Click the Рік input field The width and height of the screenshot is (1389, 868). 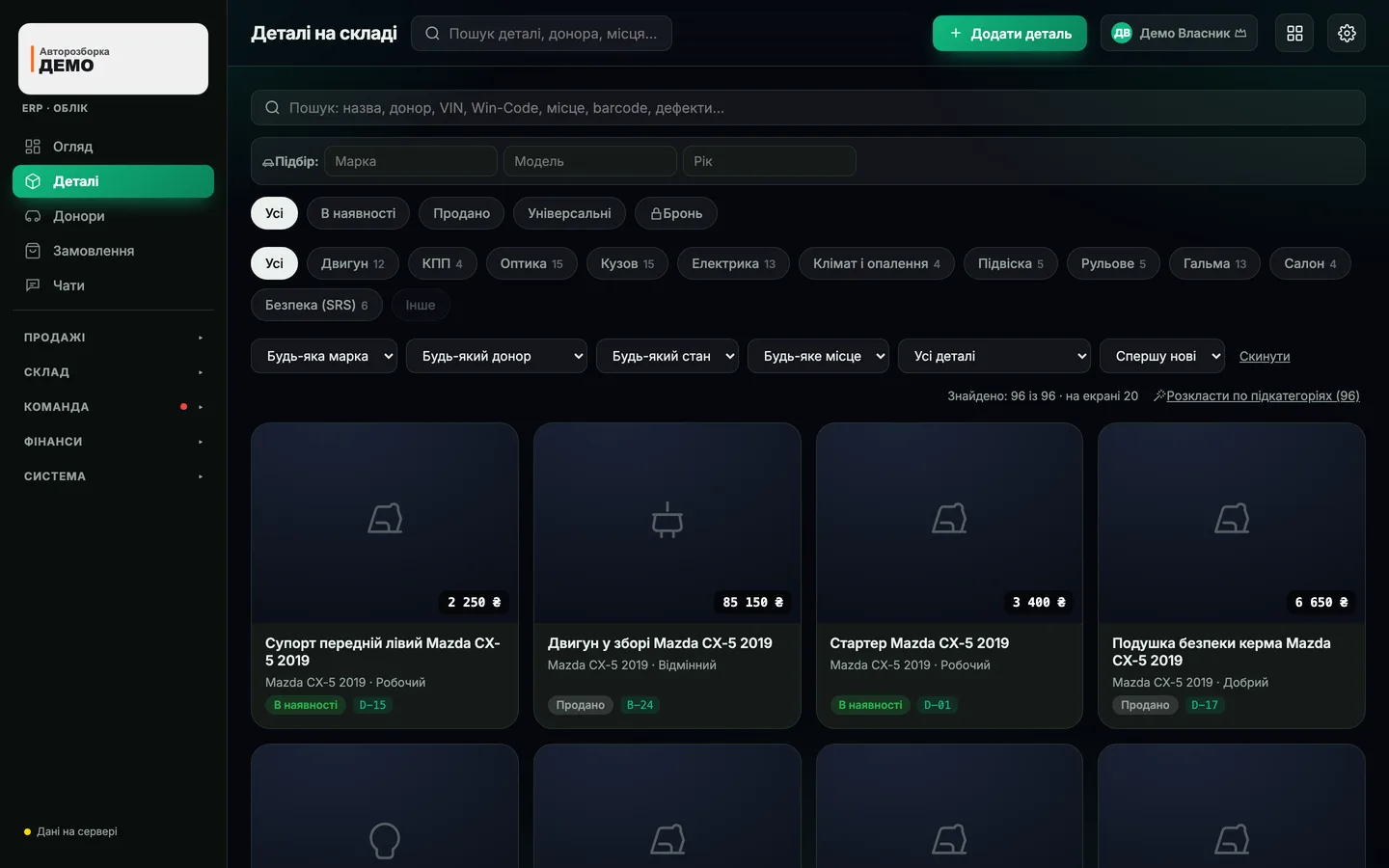(x=770, y=161)
